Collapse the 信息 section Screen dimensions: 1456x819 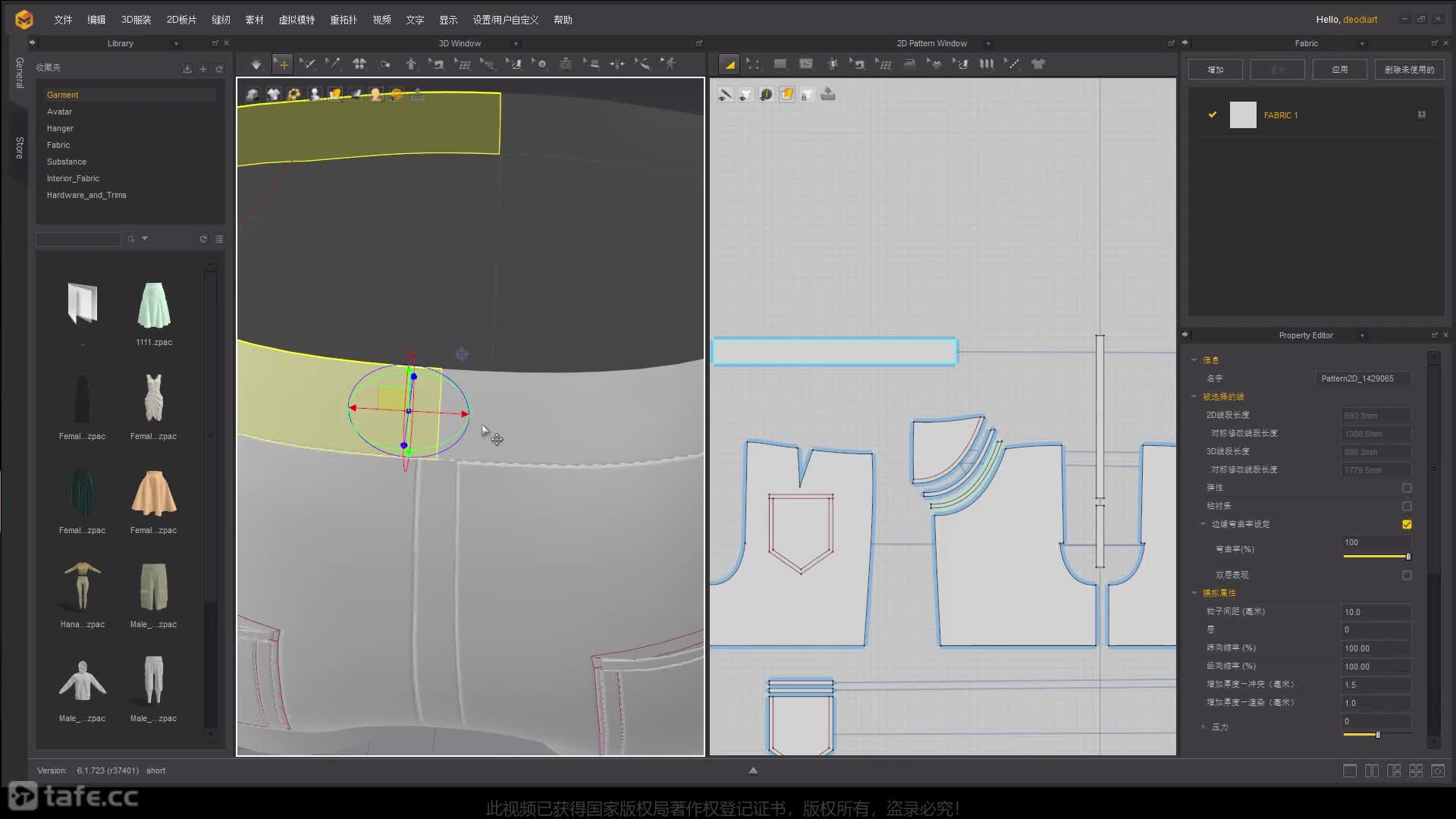1194,360
